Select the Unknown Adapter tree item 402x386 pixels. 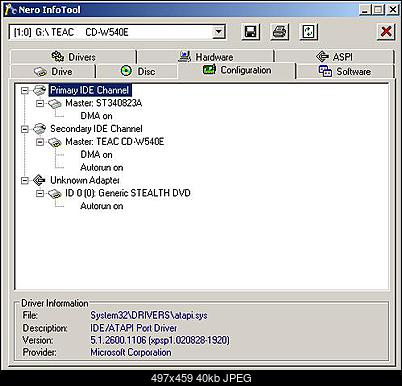coord(85,180)
